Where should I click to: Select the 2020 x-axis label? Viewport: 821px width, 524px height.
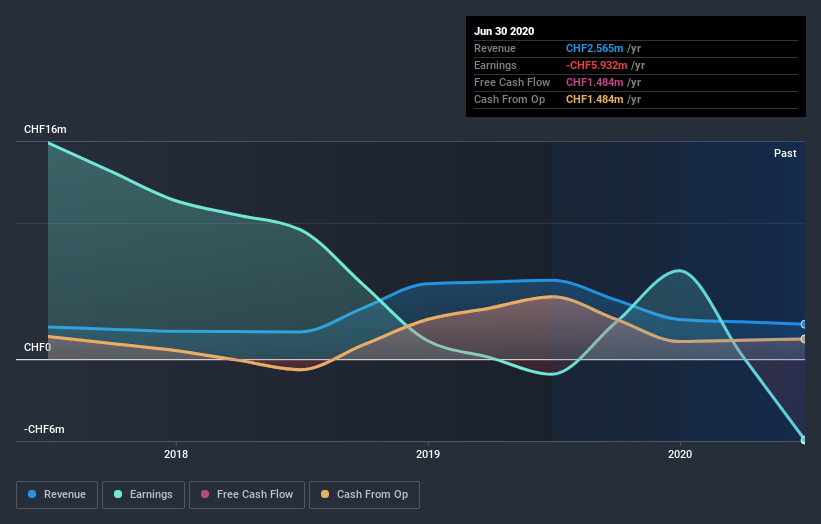tap(680, 454)
